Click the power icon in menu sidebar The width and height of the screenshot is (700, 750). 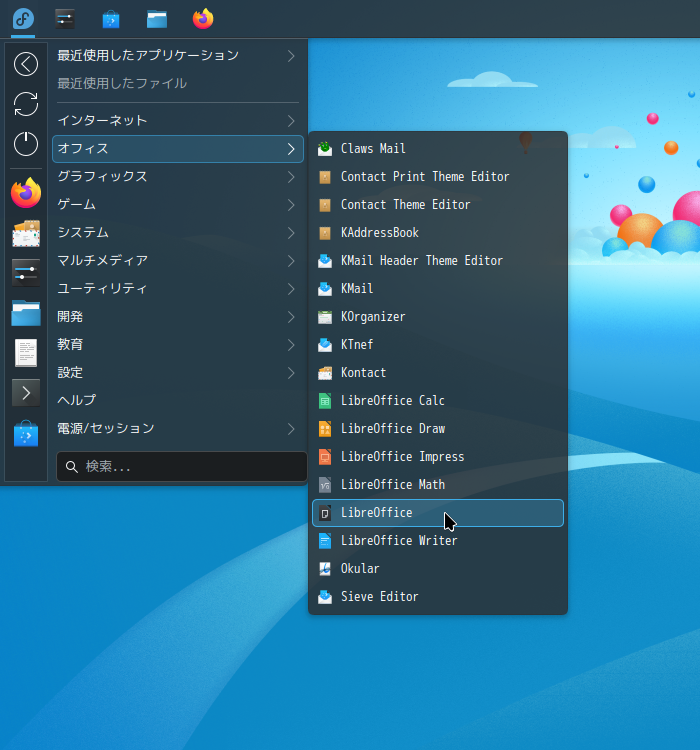pyautogui.click(x=26, y=144)
